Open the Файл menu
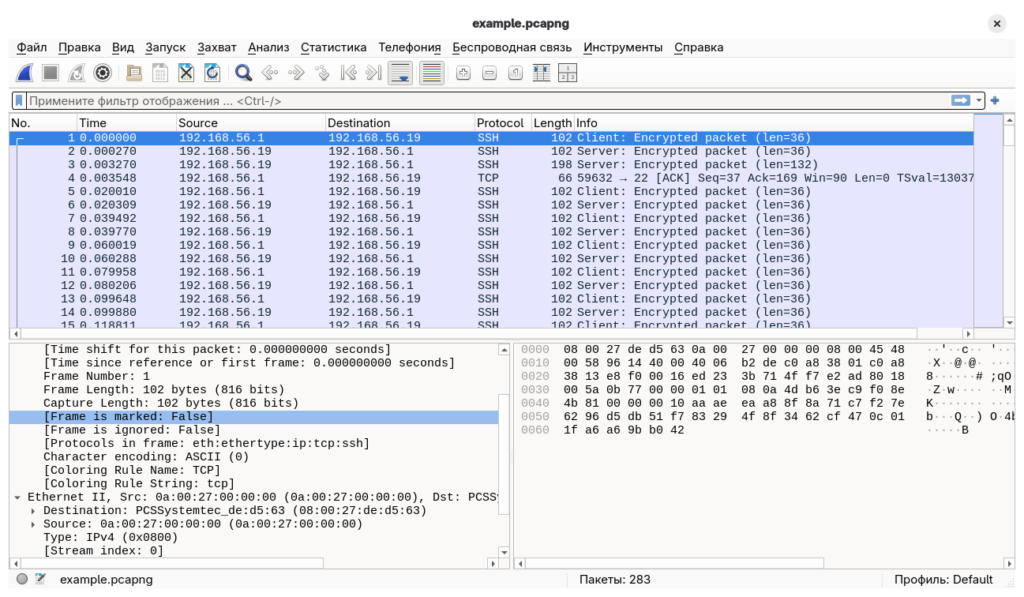Screen dimensions: 1024x597 (31, 47)
